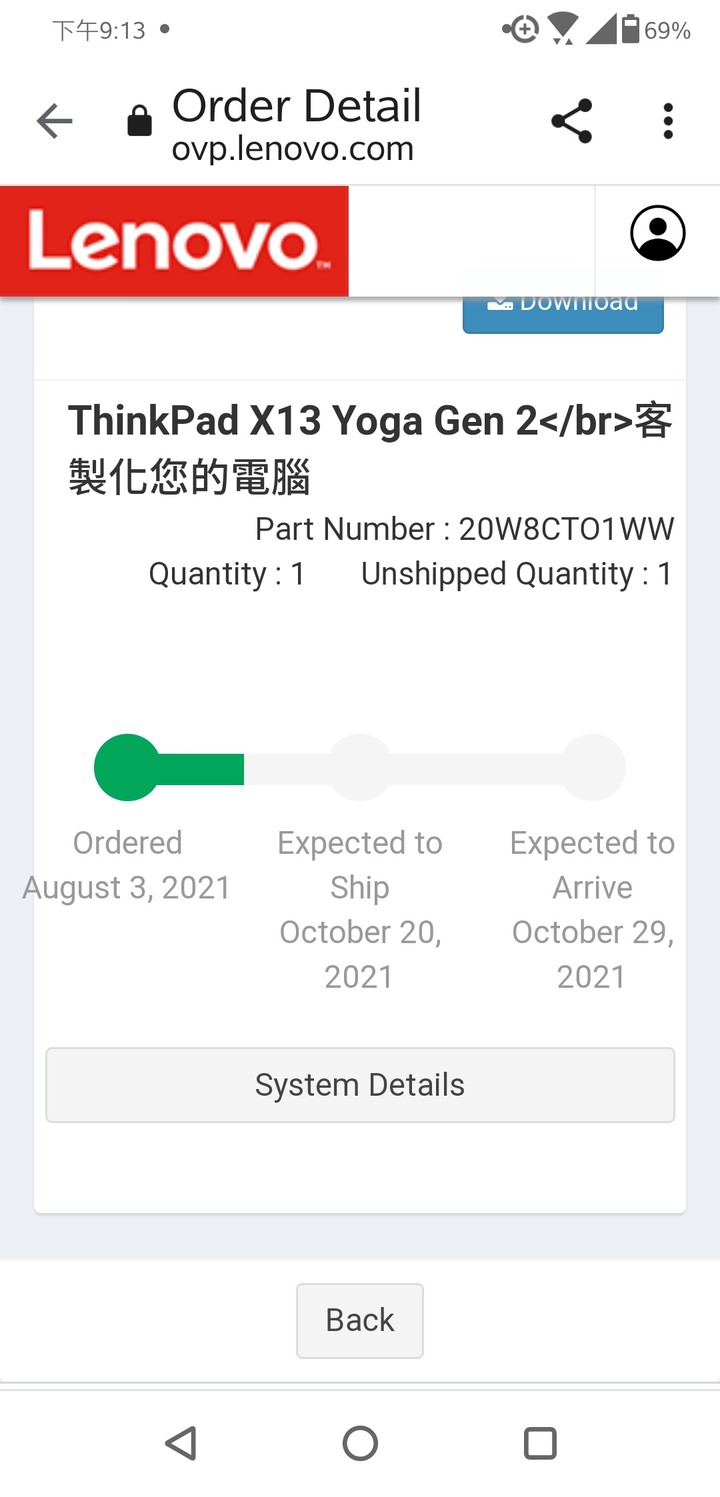This screenshot has width=720, height=1497.
Task: Select the Expected to Arrive progress step
Action: click(593, 768)
